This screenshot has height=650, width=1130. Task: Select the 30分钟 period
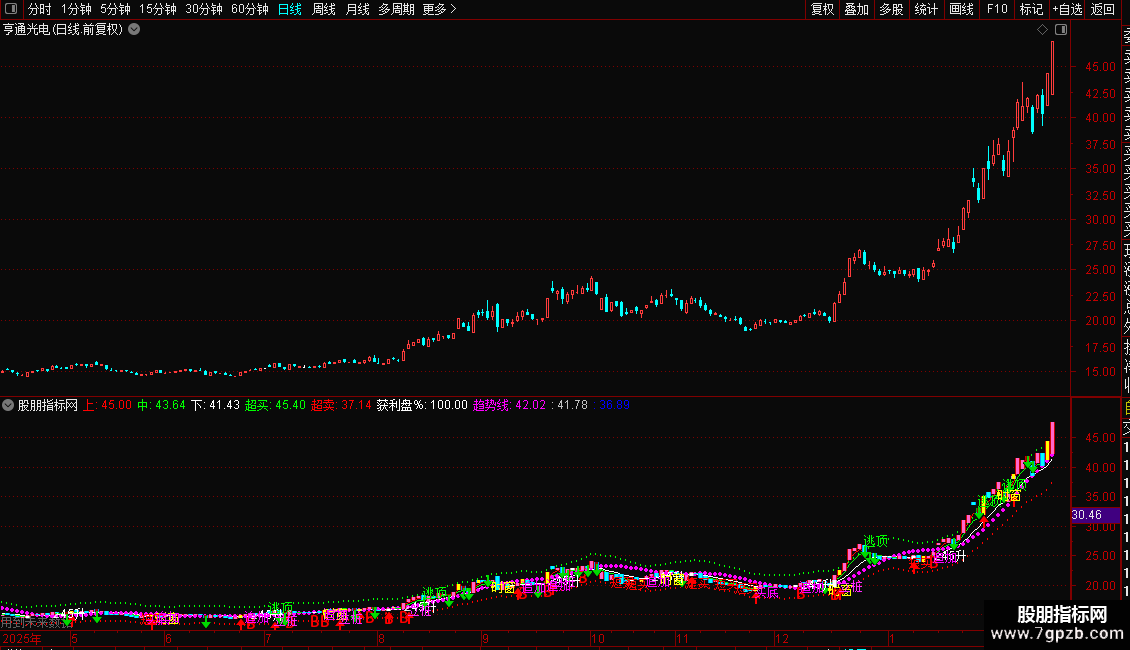203,9
